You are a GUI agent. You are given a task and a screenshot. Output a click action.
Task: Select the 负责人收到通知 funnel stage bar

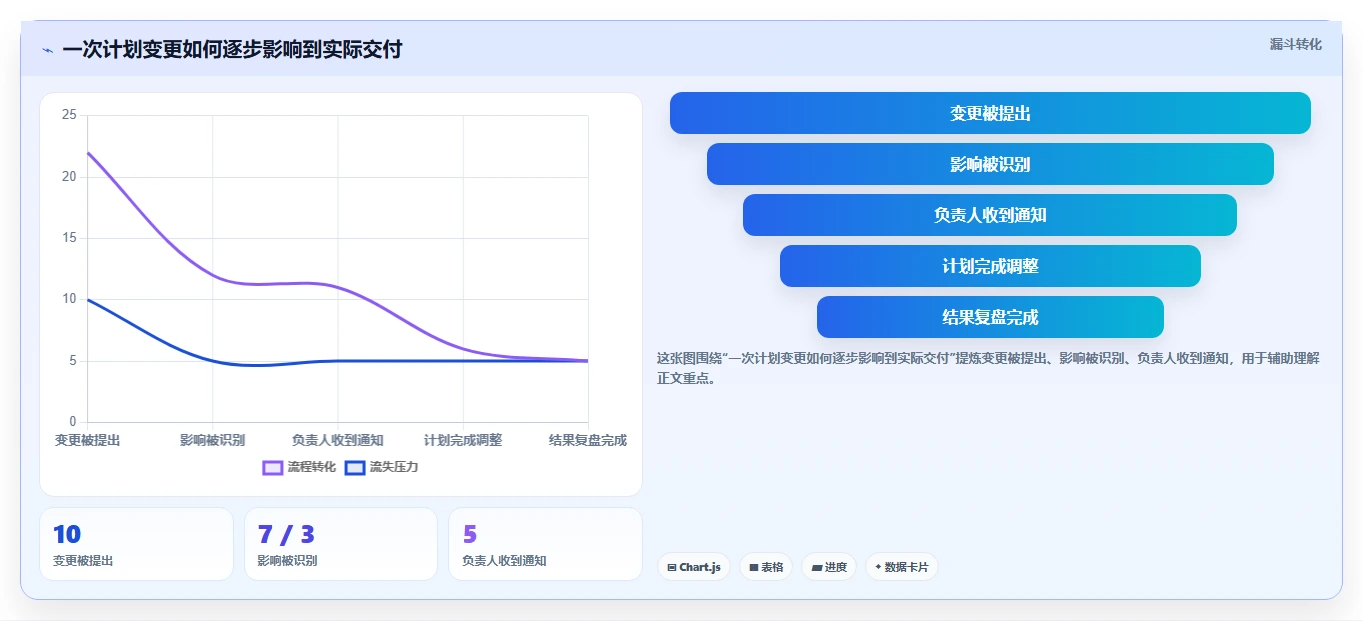990,215
